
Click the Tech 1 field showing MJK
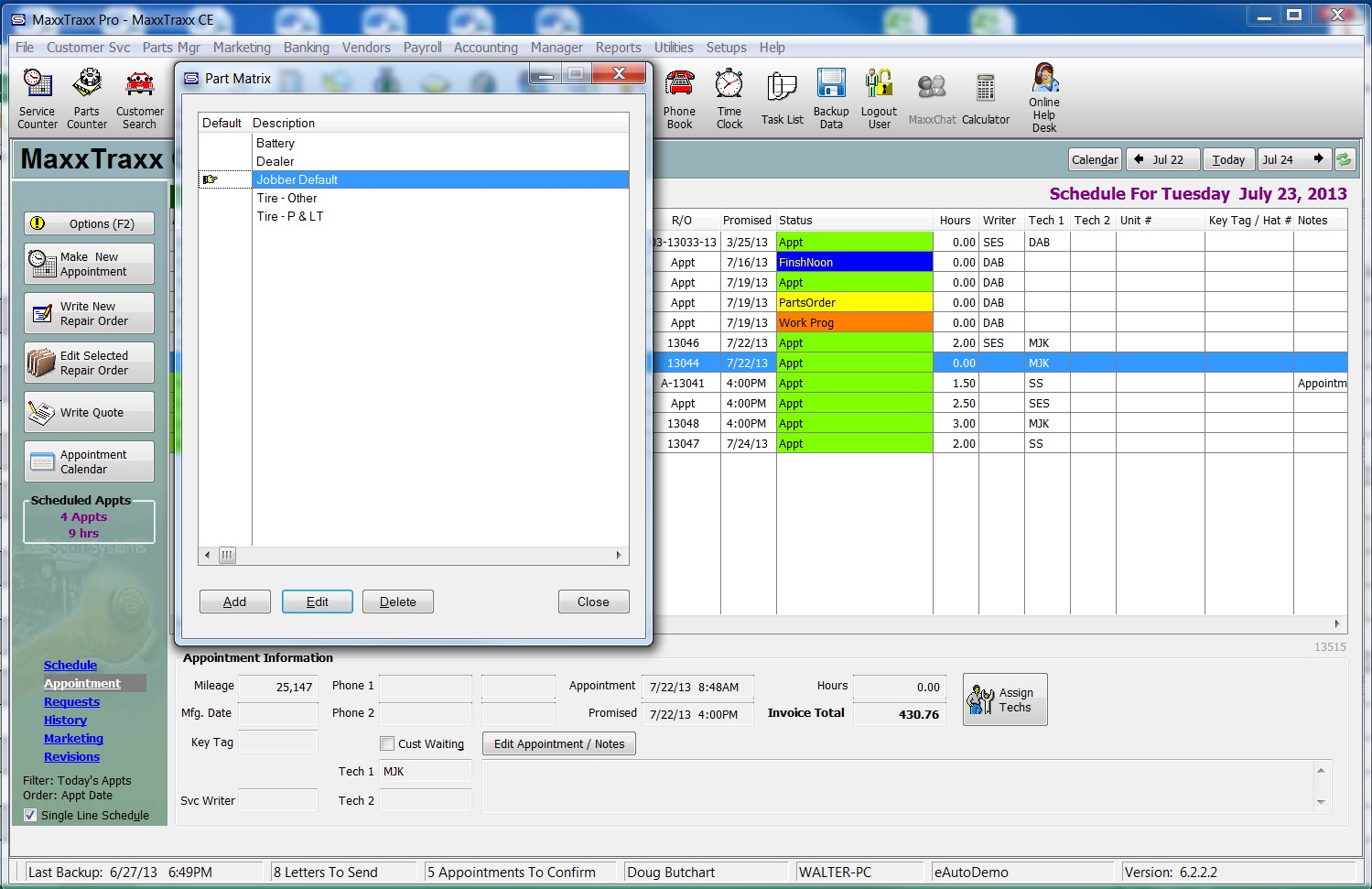(426, 772)
